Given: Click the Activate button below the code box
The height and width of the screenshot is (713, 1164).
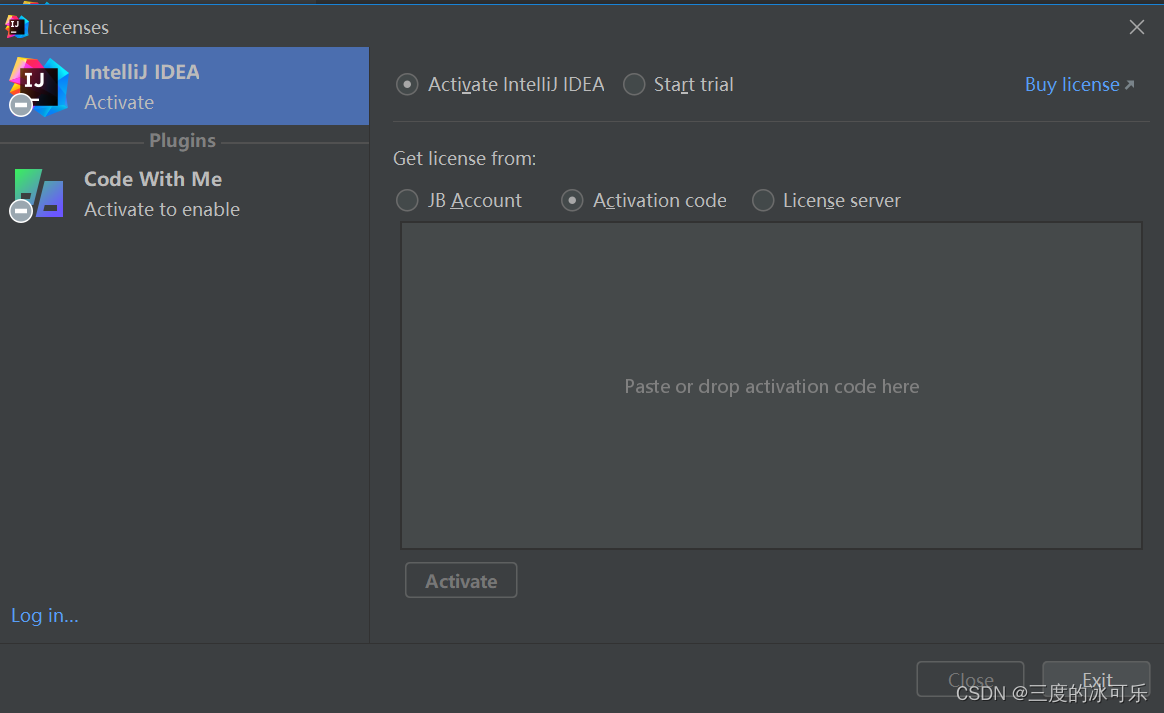Looking at the screenshot, I should tap(461, 581).
